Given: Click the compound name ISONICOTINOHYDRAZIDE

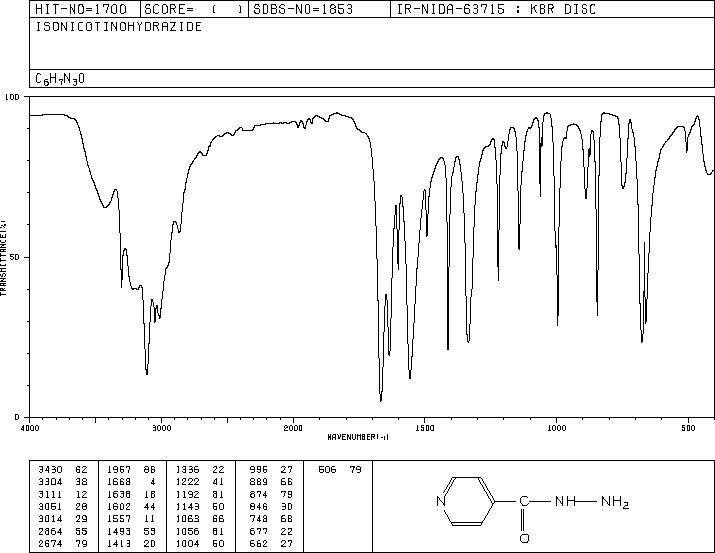Looking at the screenshot, I should pyautogui.click(x=119, y=27).
